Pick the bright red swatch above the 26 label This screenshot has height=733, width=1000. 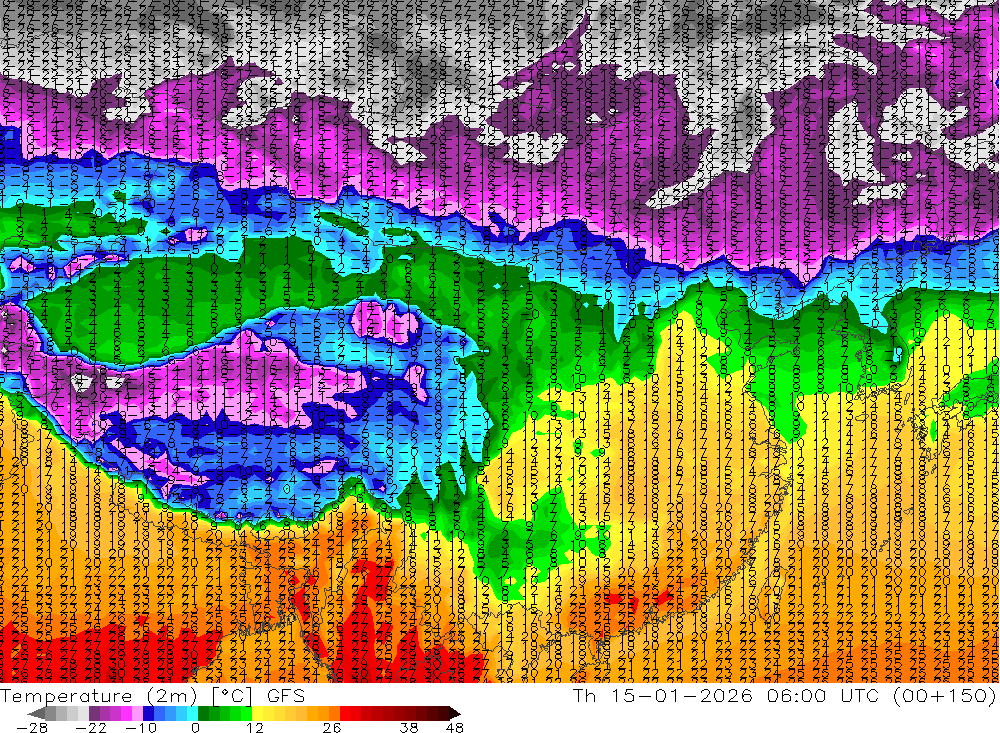click(x=345, y=713)
